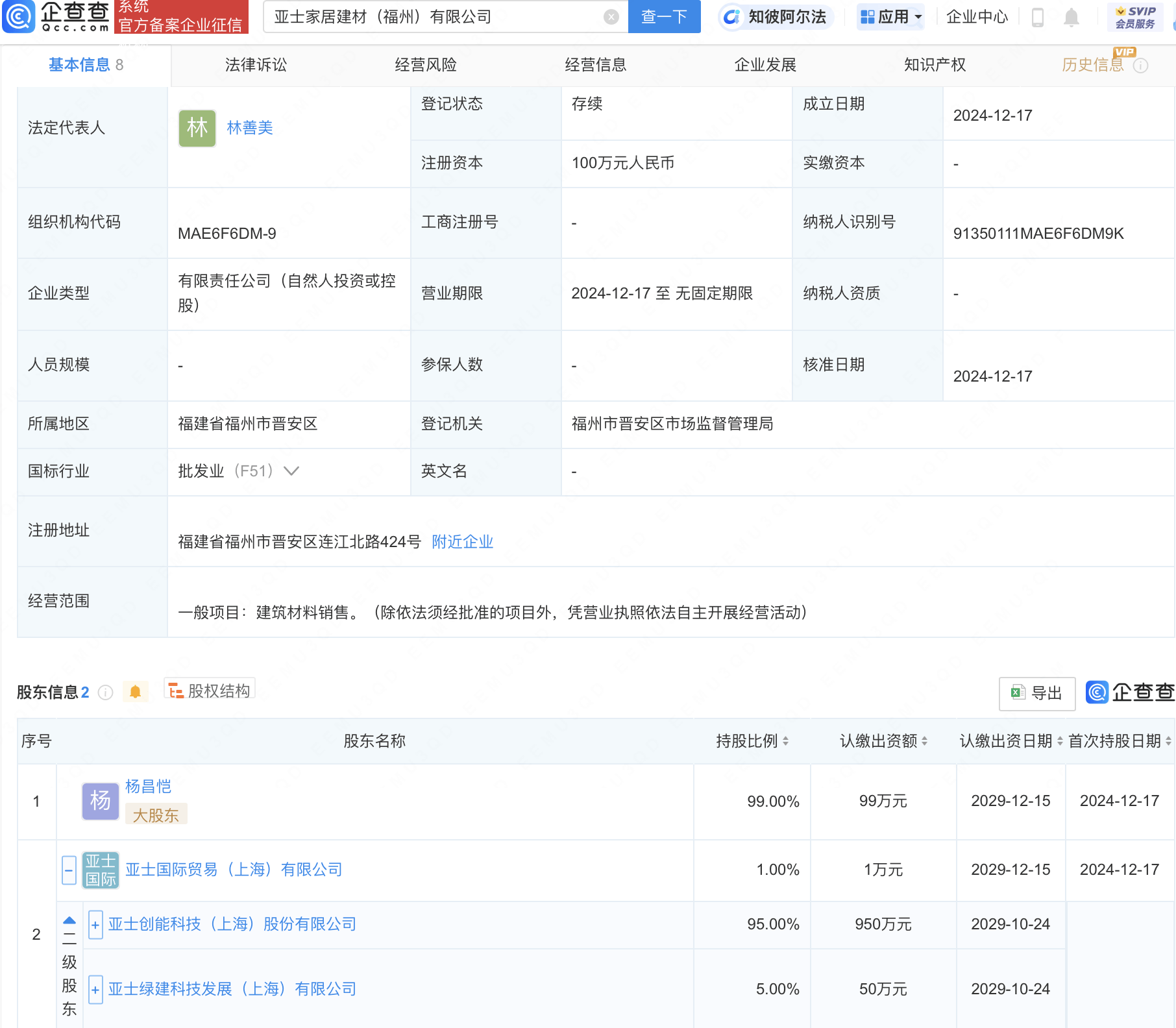Expand the 亚士绿建科技发展 sub-shareholder row
1176x1028 pixels.
point(95,990)
